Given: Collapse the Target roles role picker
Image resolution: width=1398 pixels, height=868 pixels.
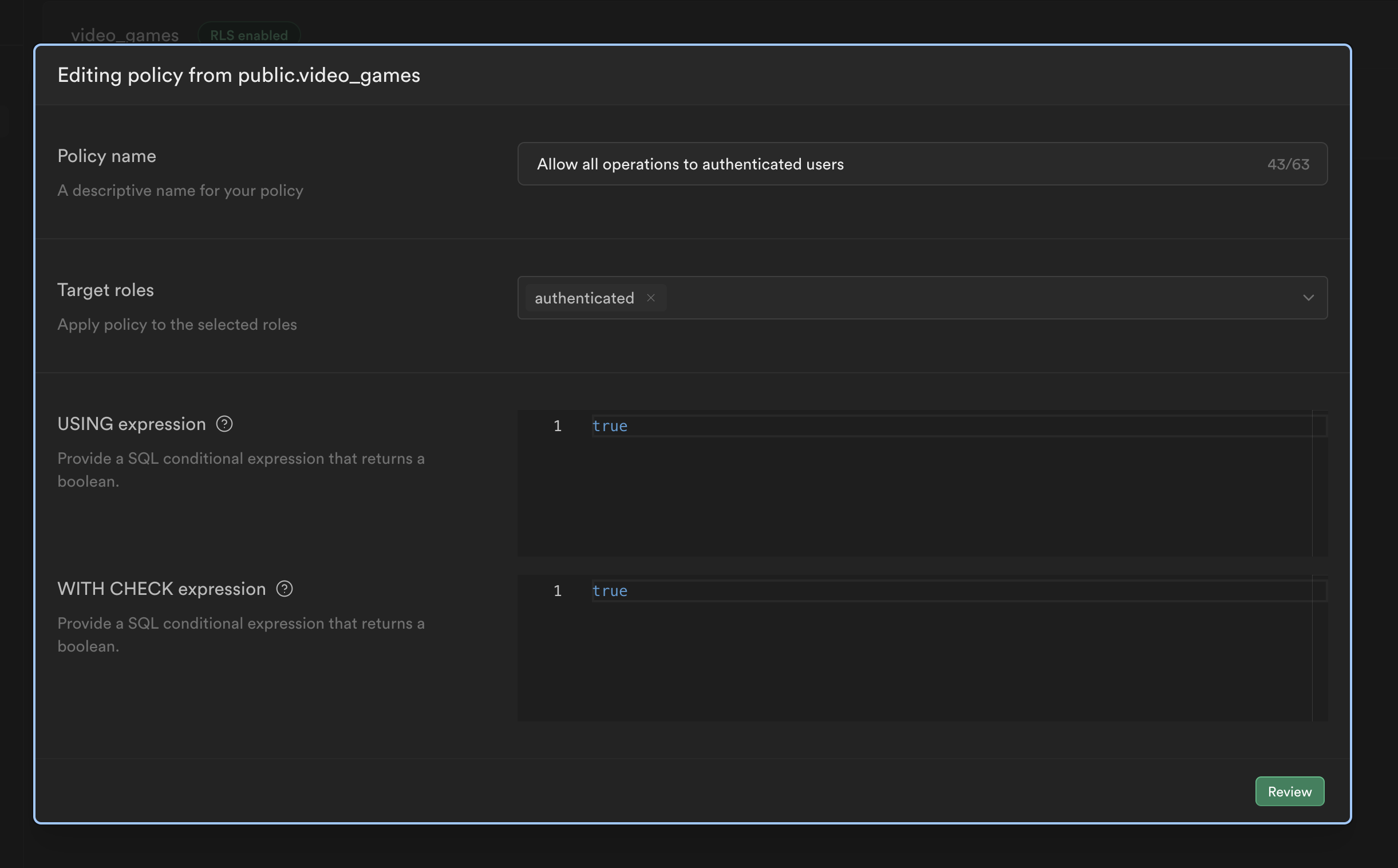Looking at the screenshot, I should pos(1309,298).
